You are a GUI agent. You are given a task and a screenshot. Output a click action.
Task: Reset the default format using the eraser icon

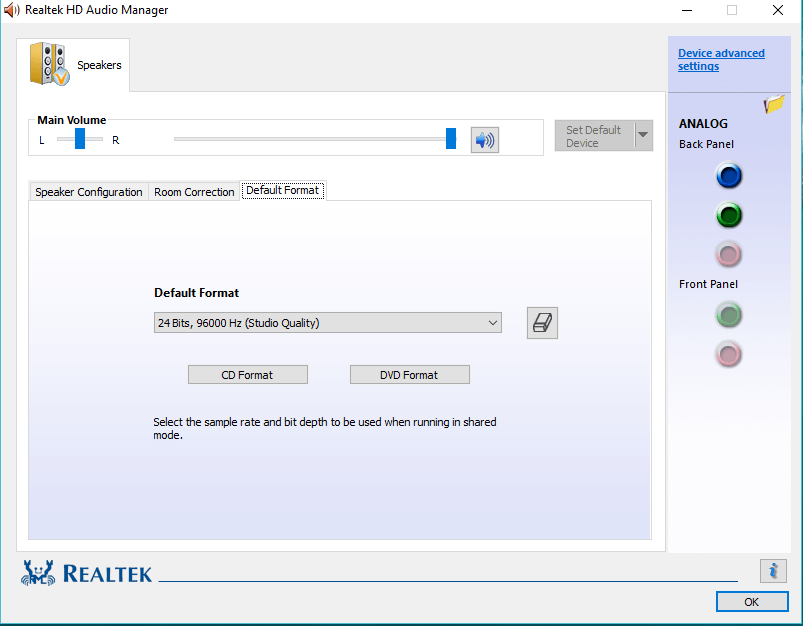pos(542,322)
